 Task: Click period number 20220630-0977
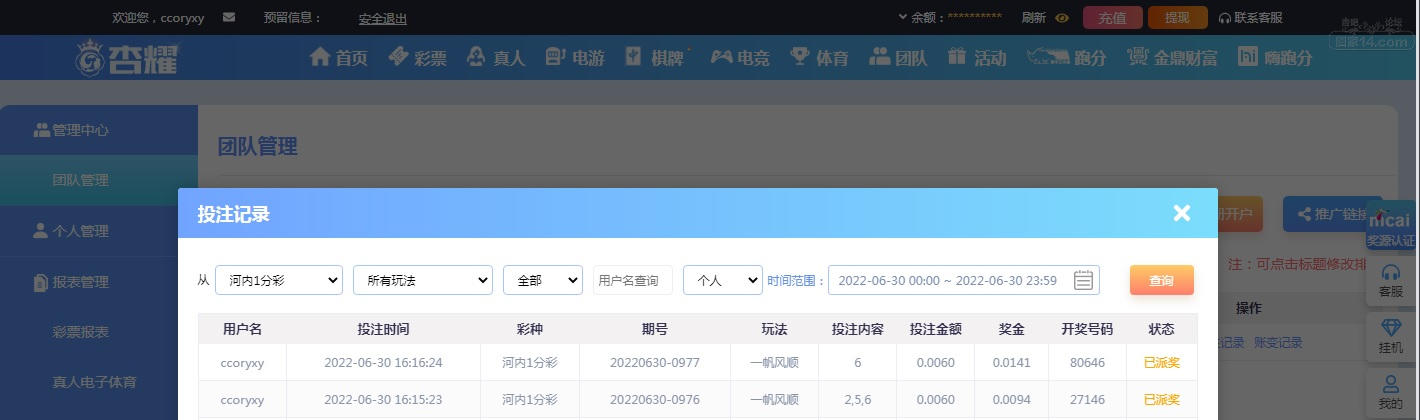[655, 362]
